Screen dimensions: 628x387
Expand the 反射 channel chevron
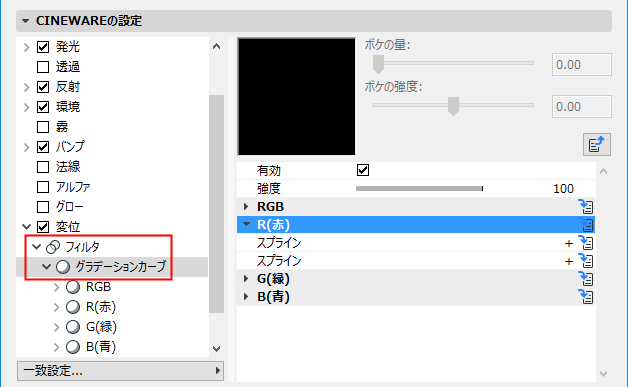26,87
